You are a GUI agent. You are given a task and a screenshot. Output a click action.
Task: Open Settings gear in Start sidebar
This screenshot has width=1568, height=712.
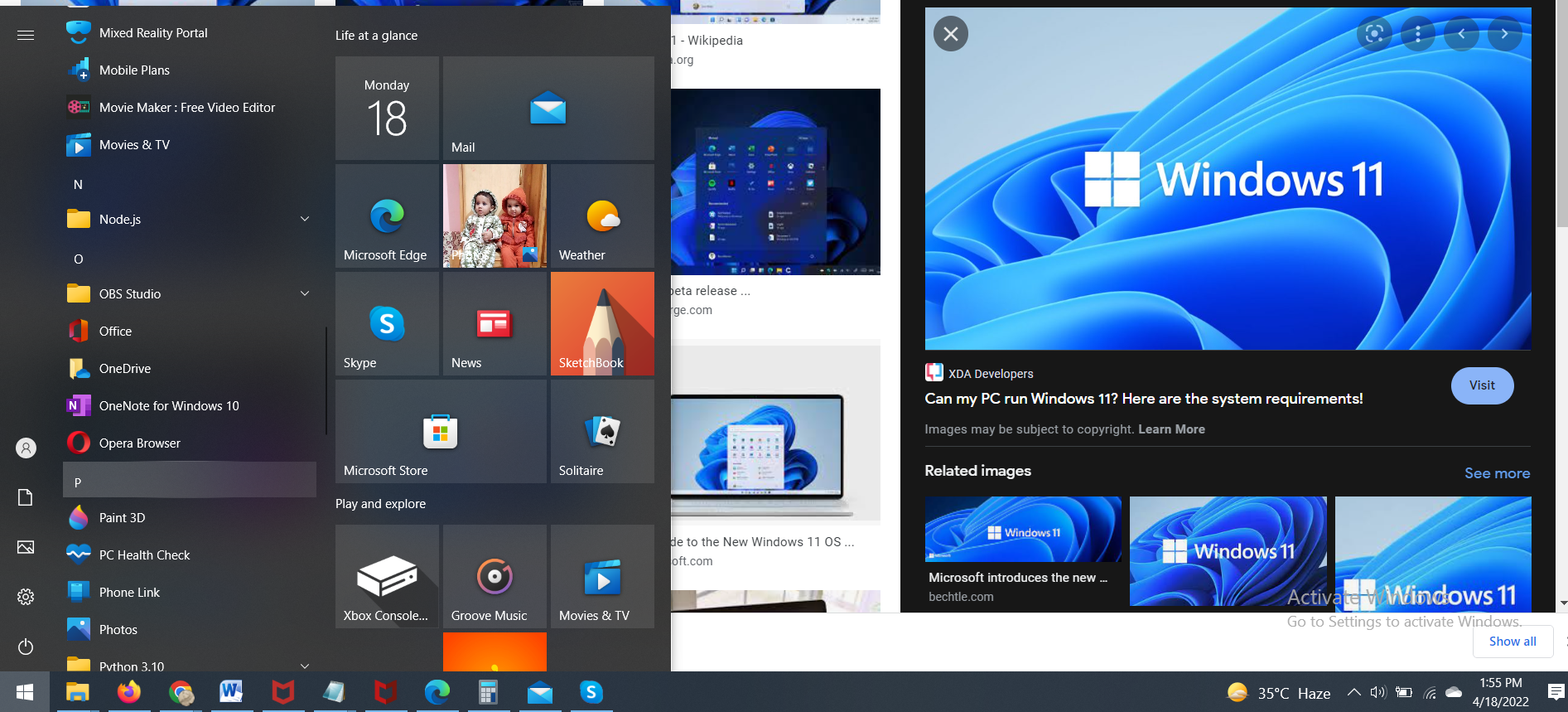point(26,597)
